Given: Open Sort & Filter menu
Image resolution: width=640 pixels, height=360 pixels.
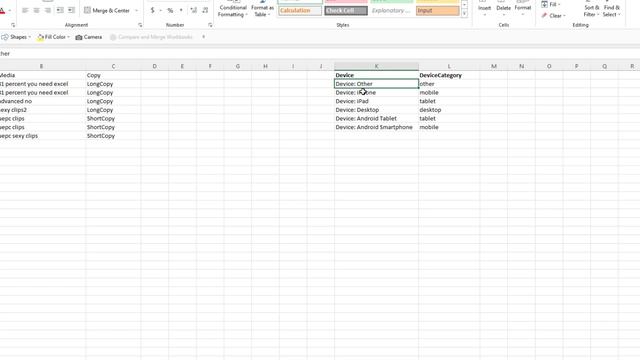Looking at the screenshot, I should pos(591,9).
